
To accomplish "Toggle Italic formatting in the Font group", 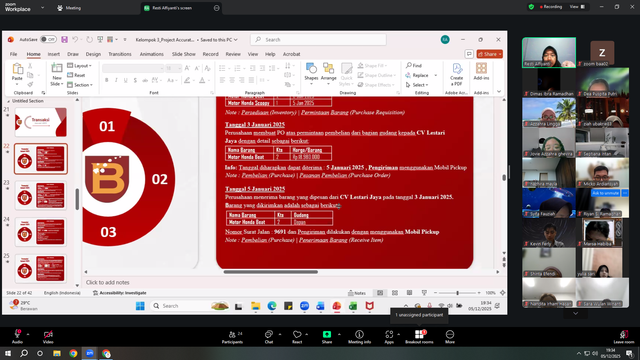I will pos(116,80).
